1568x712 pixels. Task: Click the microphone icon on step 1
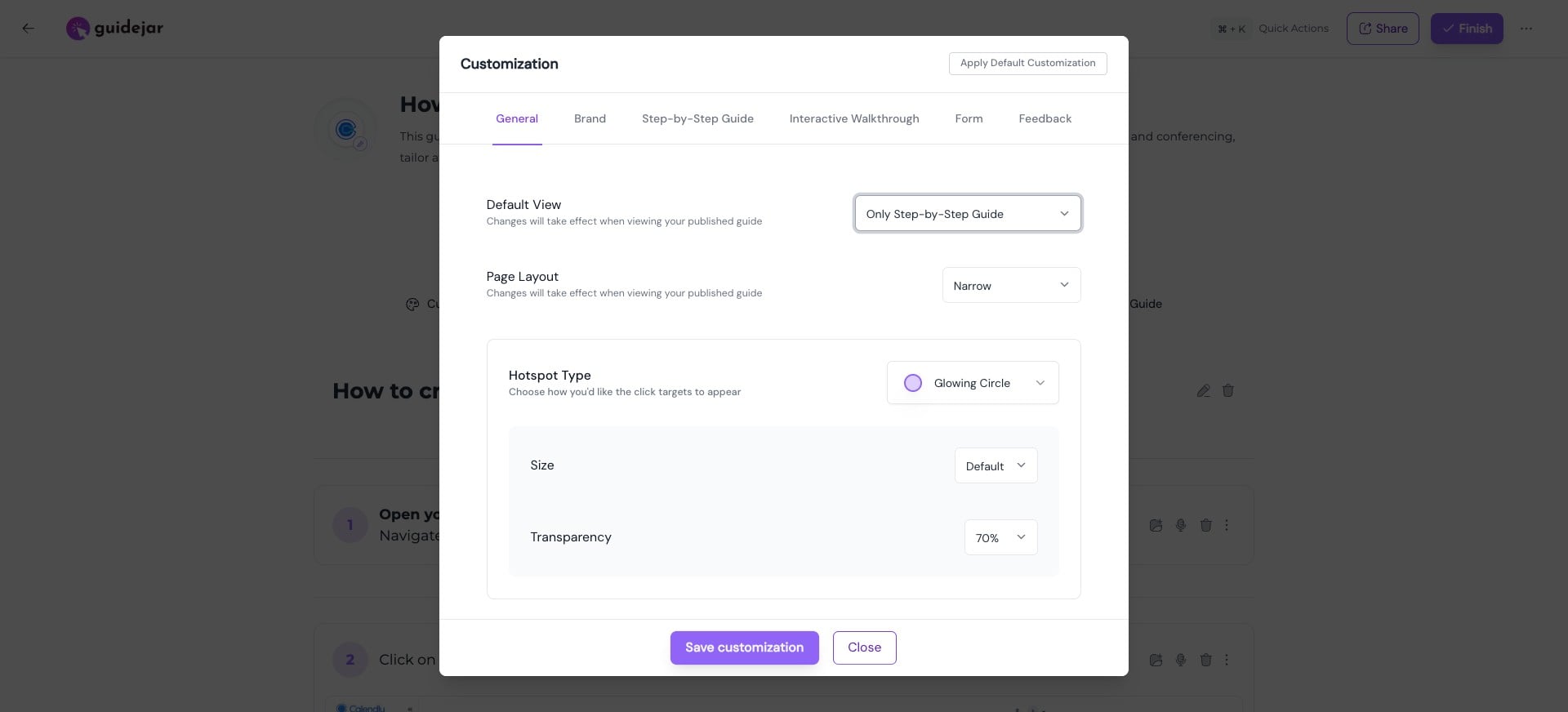1181,525
